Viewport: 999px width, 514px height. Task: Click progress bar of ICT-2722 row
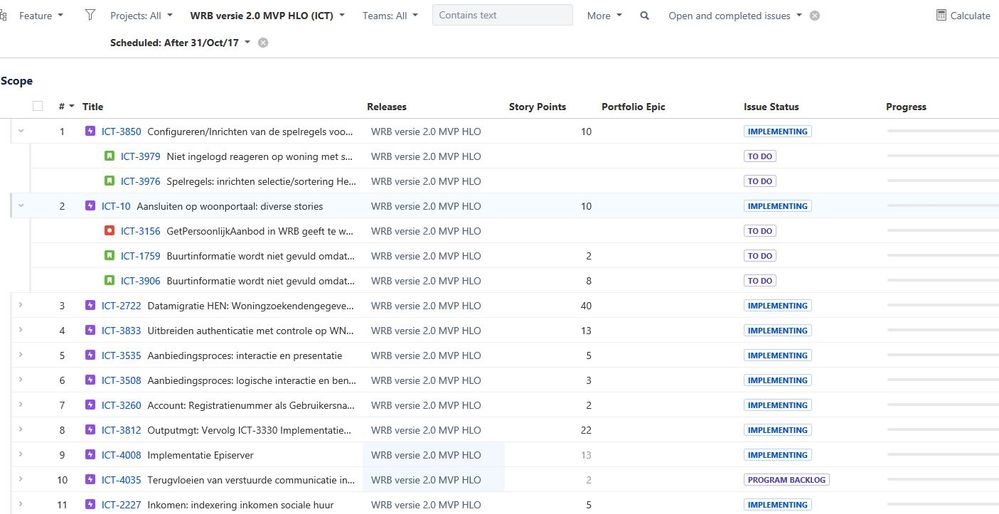click(943, 305)
